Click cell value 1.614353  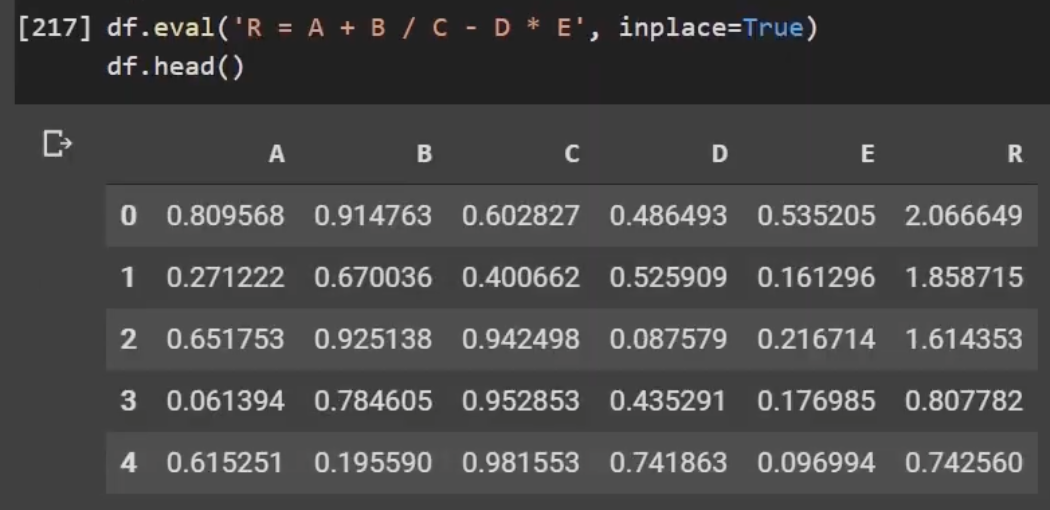[x=964, y=339]
